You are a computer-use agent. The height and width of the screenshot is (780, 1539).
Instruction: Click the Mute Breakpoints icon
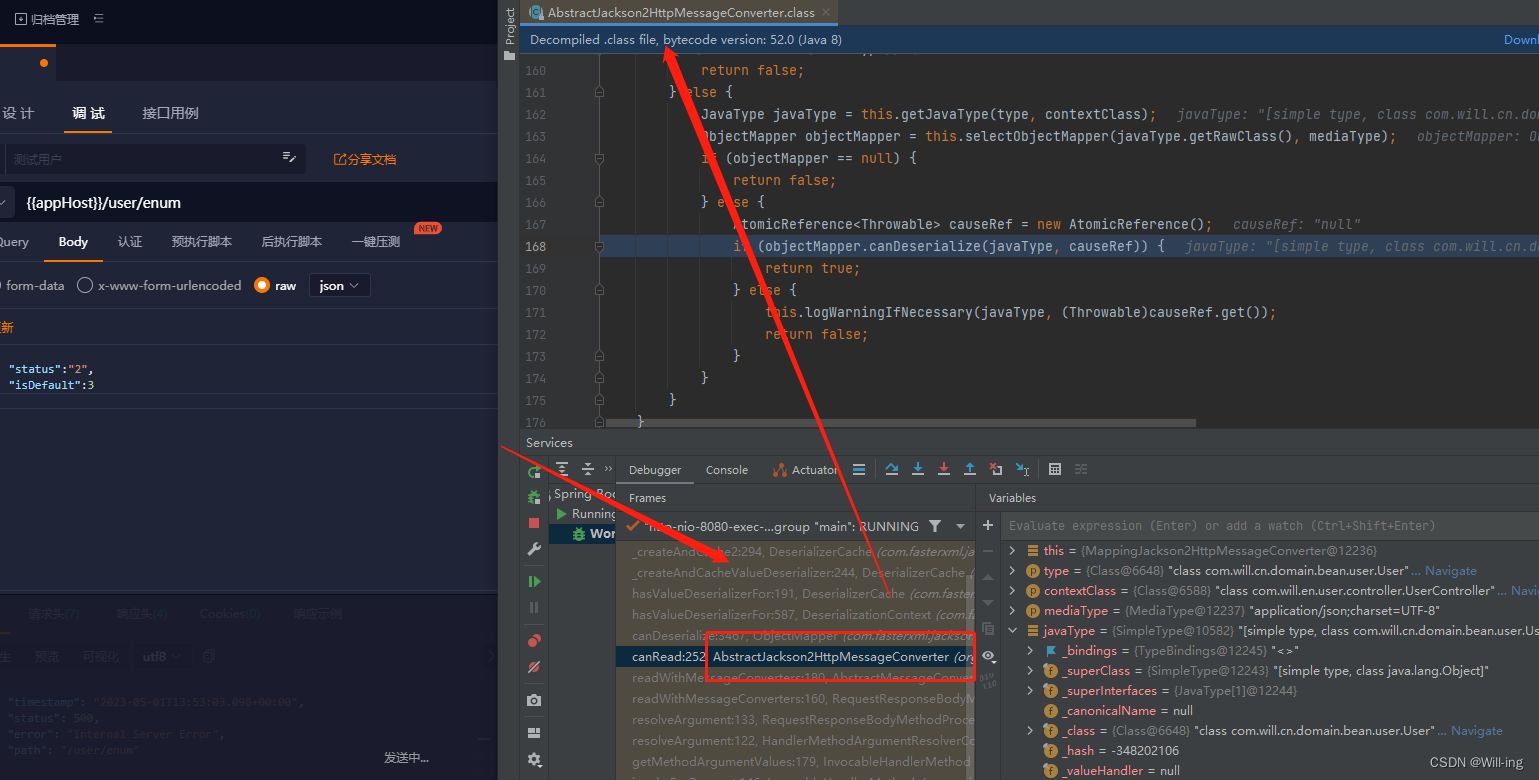[x=534, y=666]
